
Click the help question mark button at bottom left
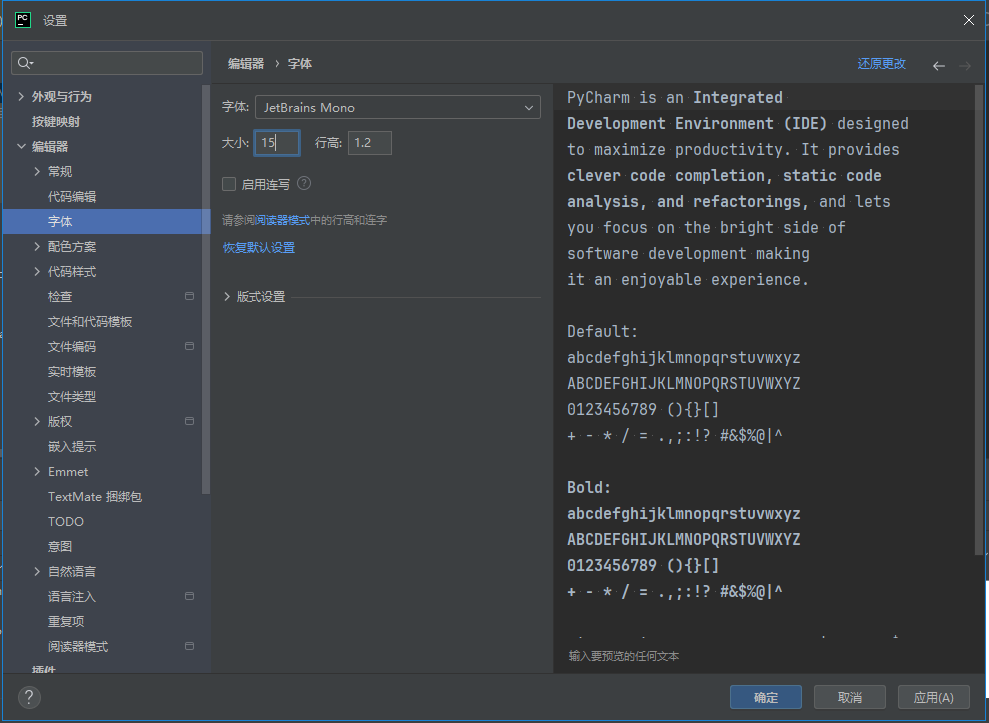(29, 697)
